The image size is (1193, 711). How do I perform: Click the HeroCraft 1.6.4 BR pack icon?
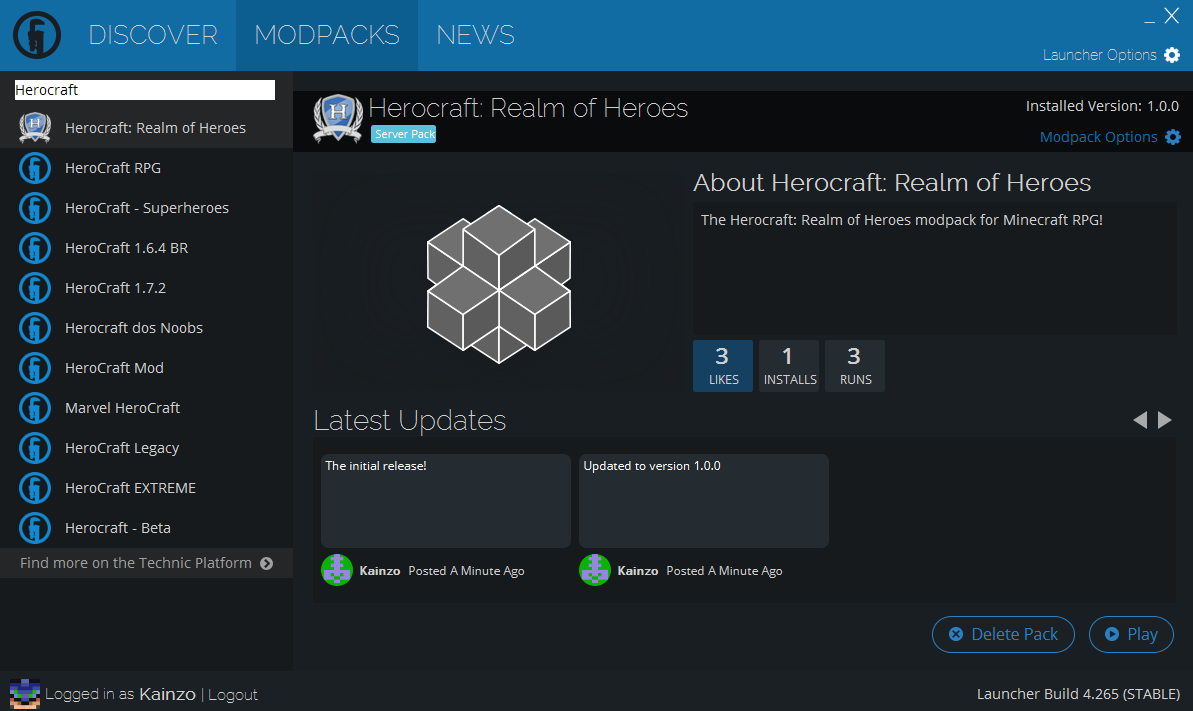(35, 248)
